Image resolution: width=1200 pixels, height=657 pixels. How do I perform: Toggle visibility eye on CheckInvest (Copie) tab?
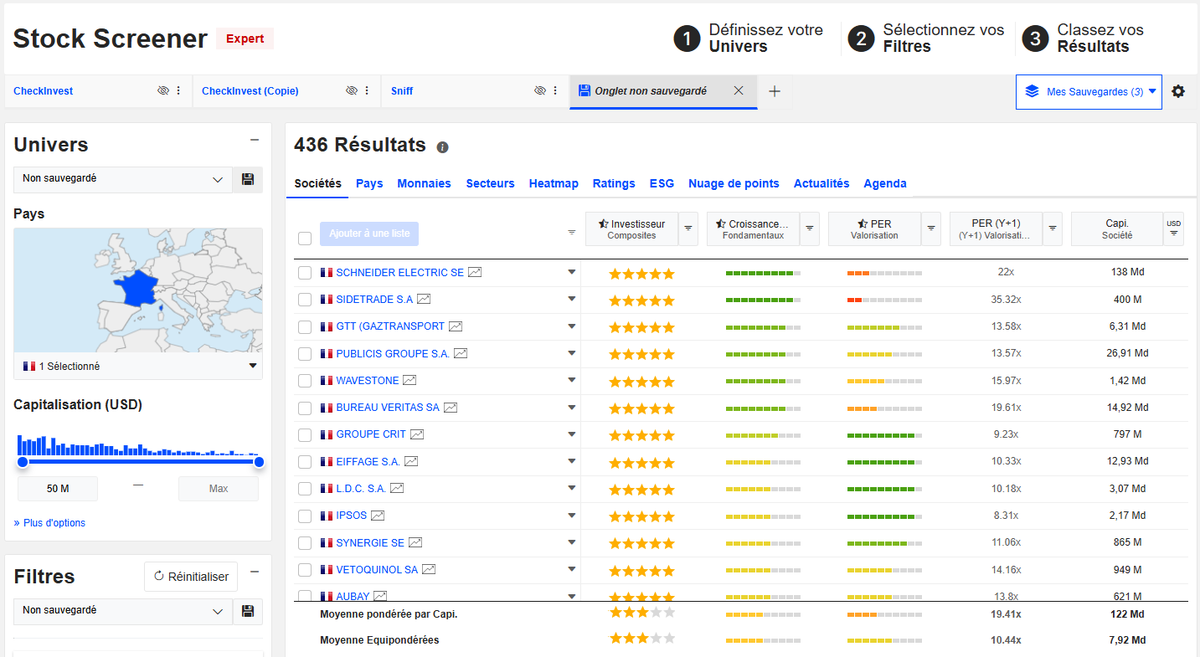(352, 91)
